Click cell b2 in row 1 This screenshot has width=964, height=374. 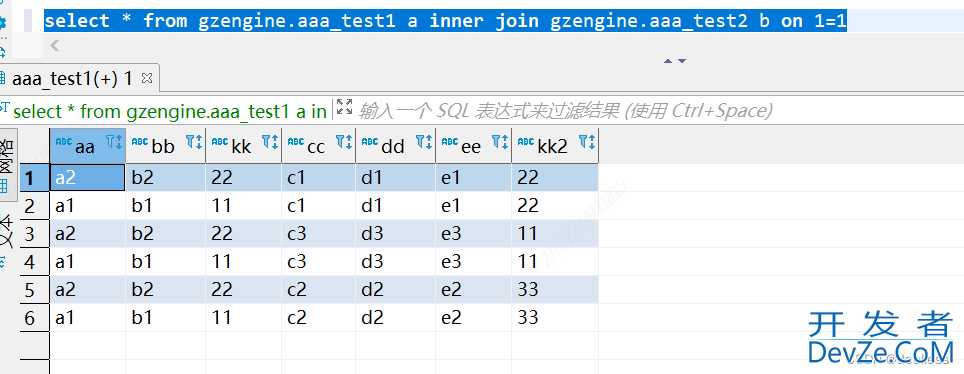click(x=165, y=177)
